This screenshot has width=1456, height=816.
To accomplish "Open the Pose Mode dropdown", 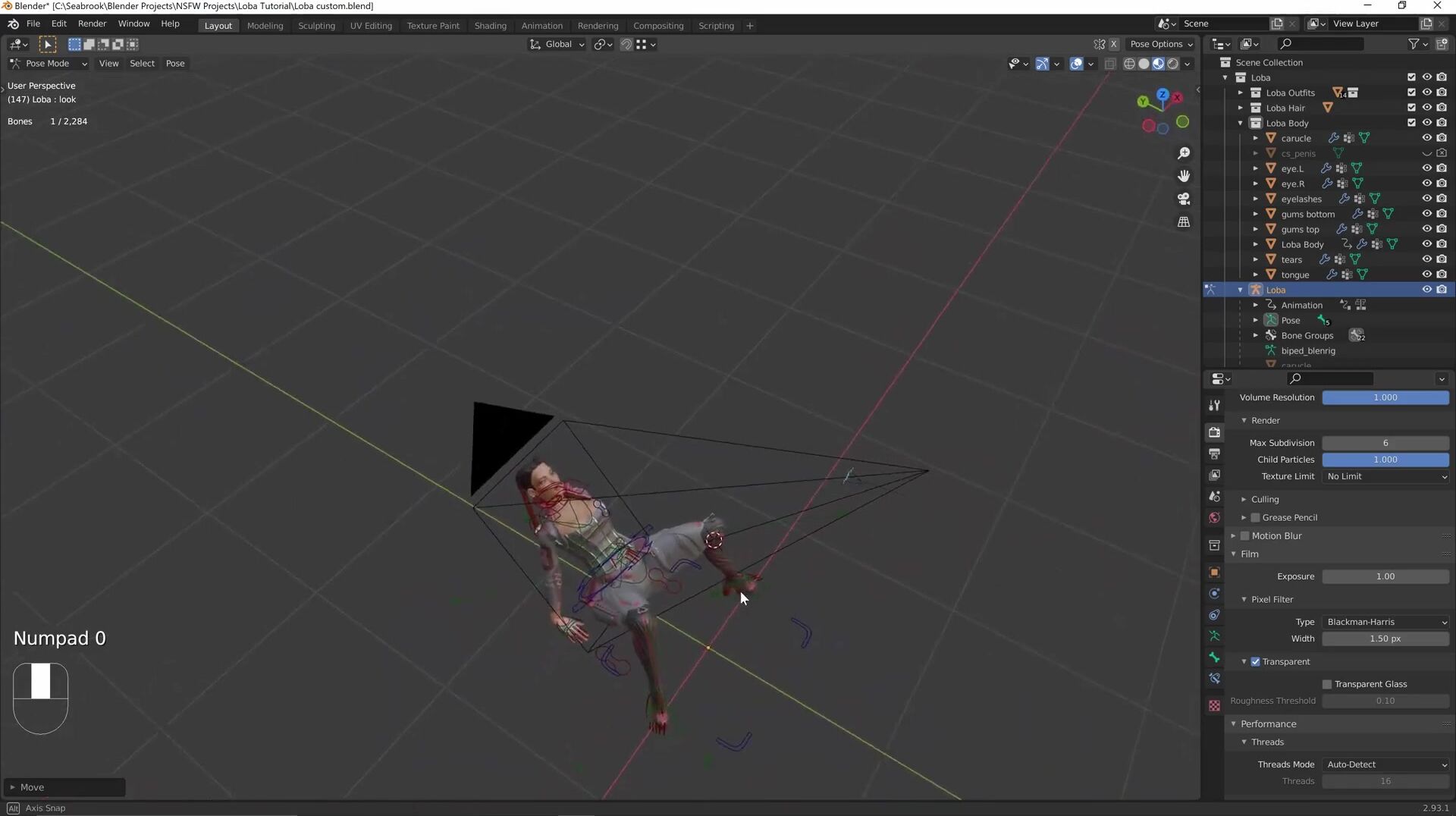I will [49, 64].
